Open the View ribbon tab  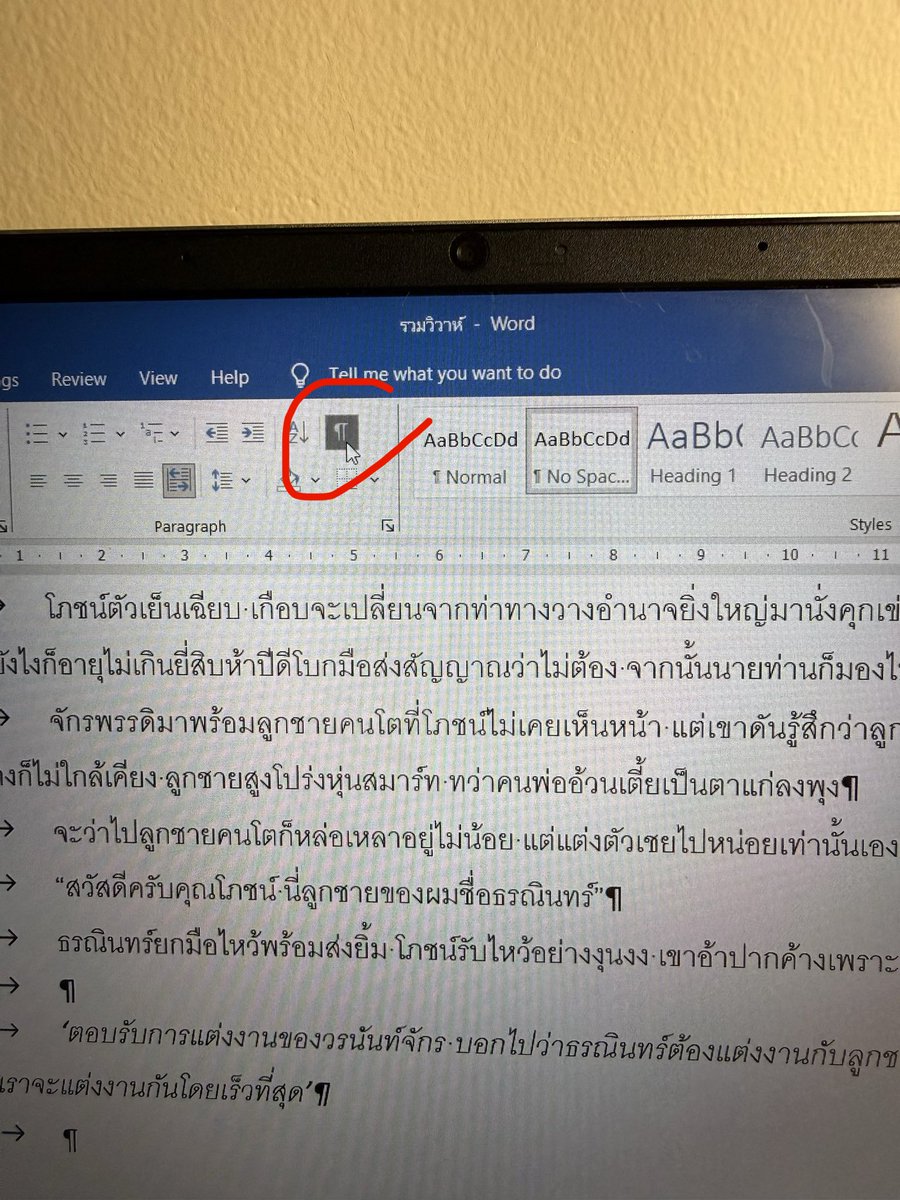[x=158, y=378]
